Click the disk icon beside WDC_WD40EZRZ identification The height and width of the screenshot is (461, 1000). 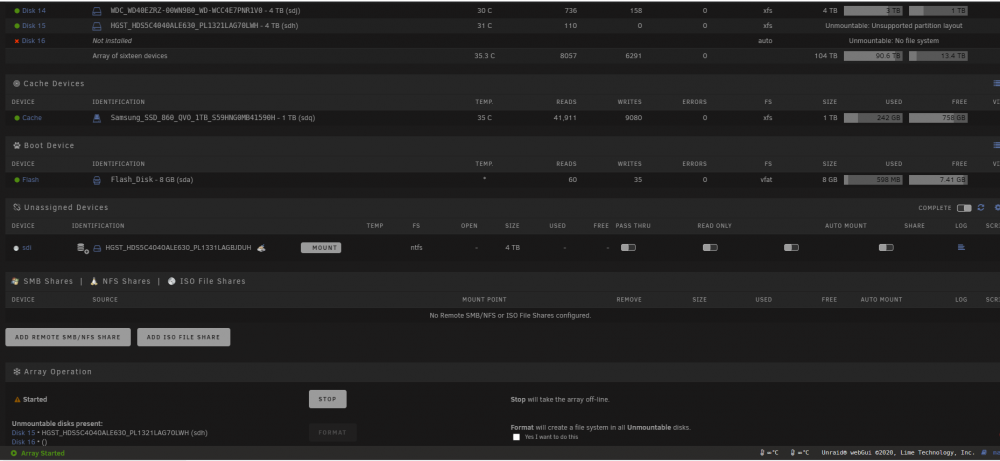coord(97,11)
